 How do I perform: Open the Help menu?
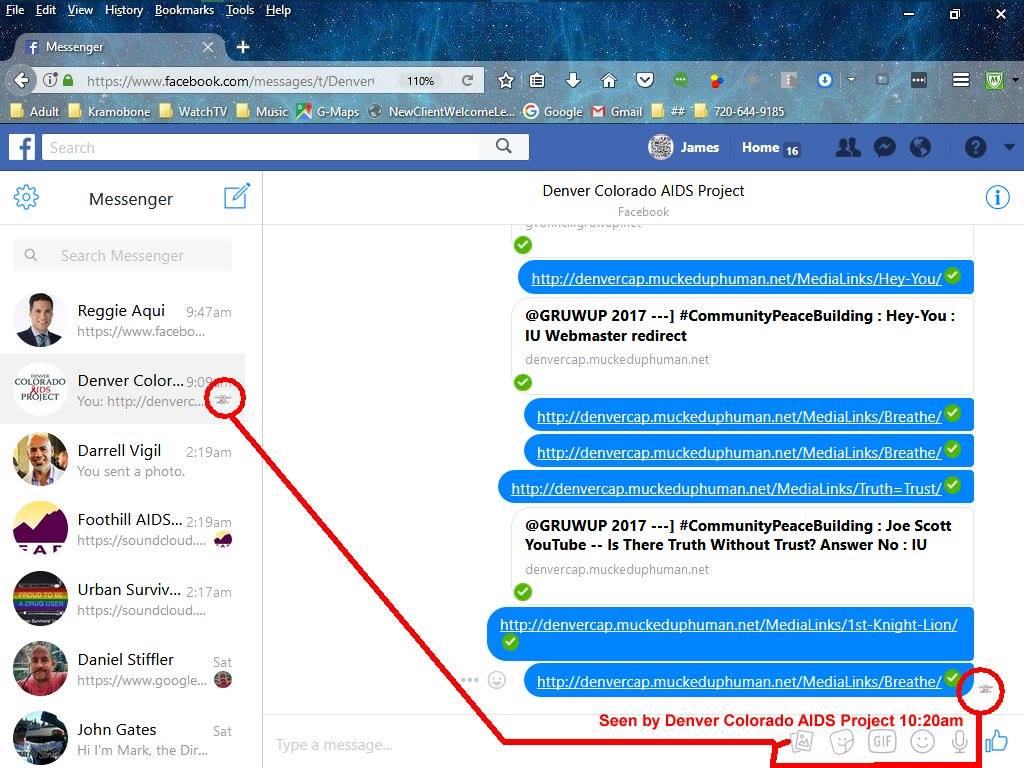pos(278,10)
